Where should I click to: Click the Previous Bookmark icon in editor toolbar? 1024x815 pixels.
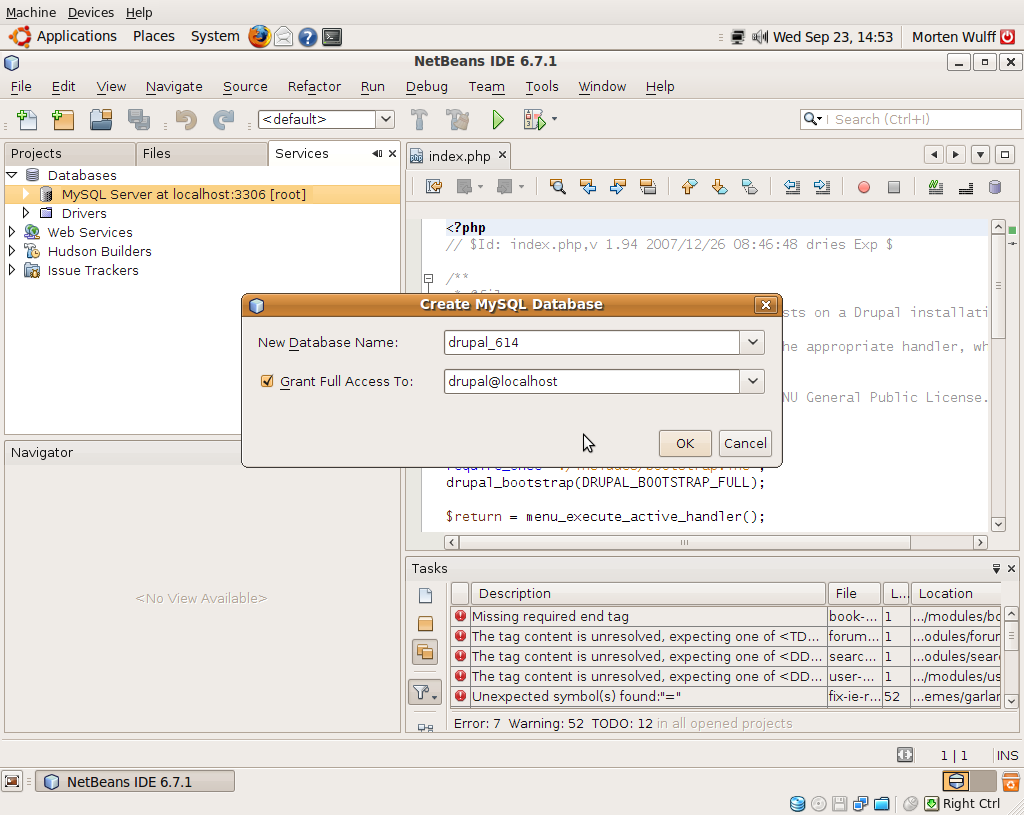tap(689, 187)
